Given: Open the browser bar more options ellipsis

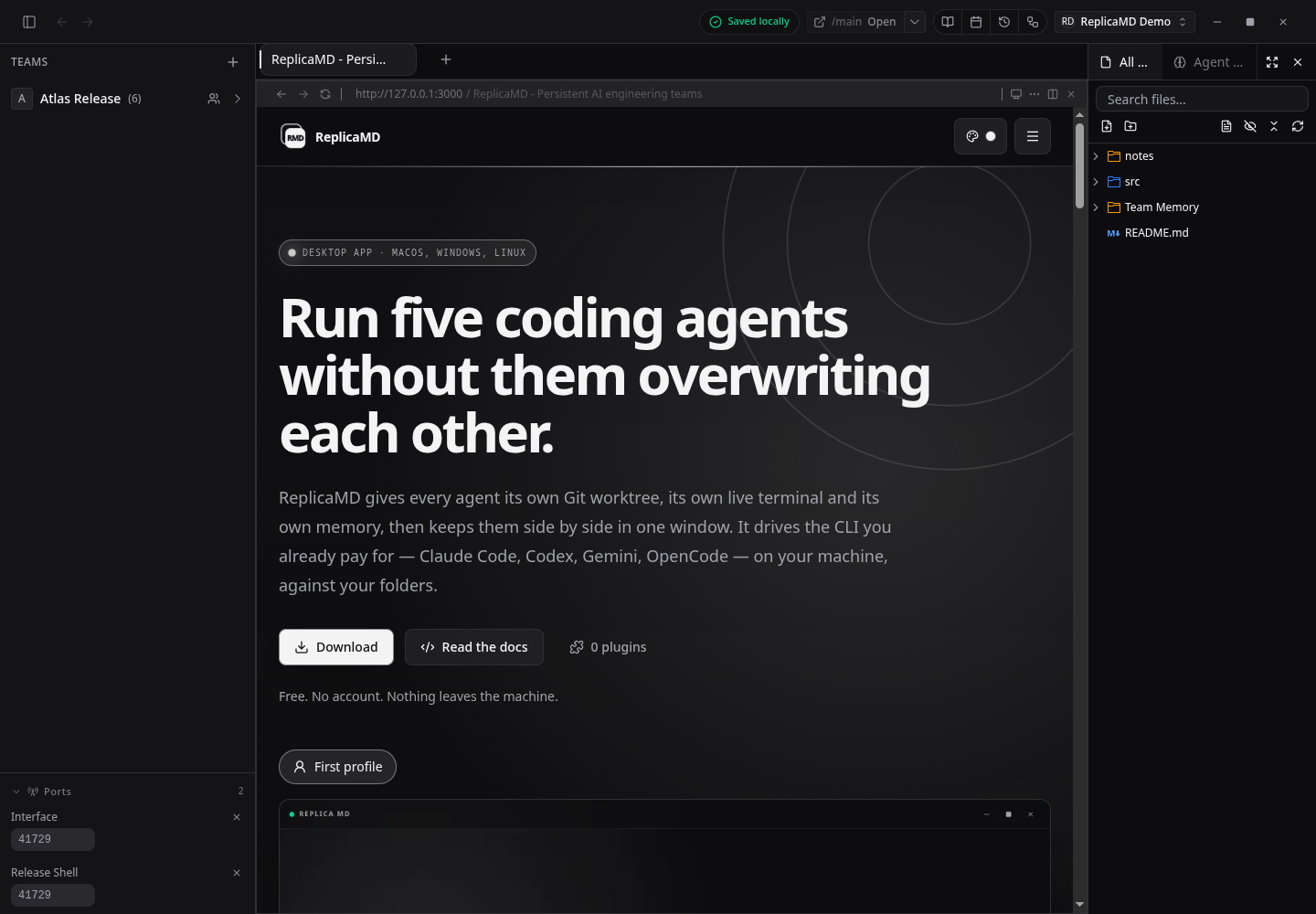Looking at the screenshot, I should (x=1035, y=94).
